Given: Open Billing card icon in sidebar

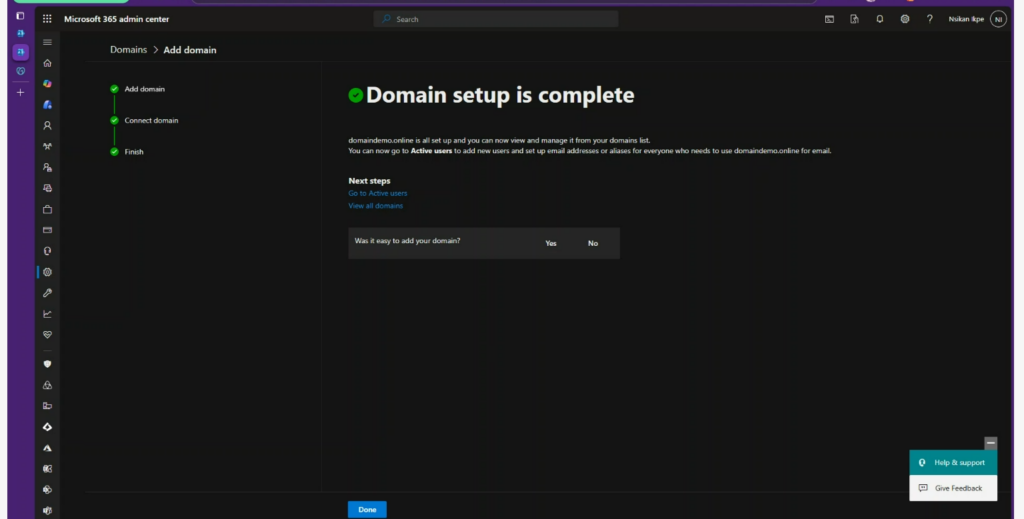Looking at the screenshot, I should 47,230.
